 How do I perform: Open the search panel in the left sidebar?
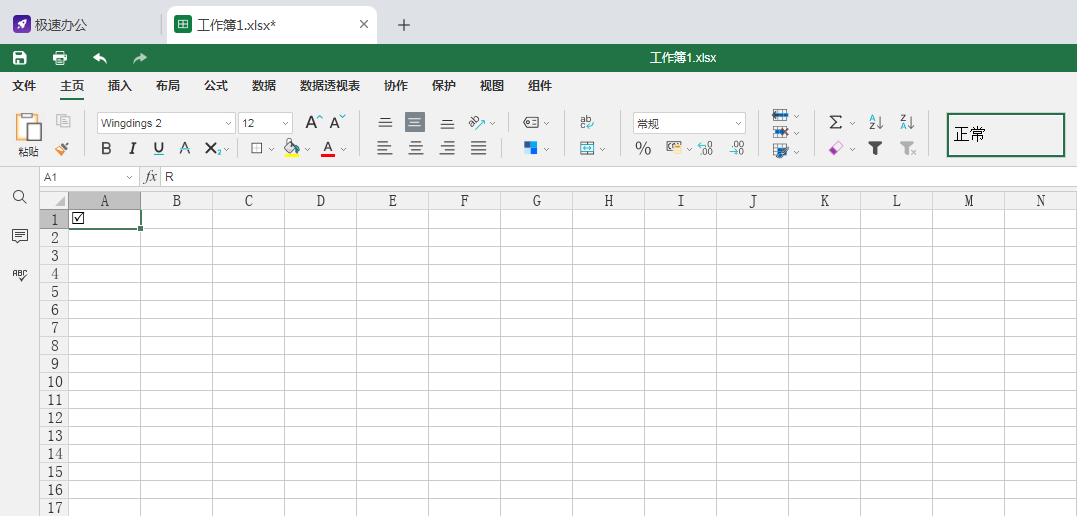pos(20,197)
